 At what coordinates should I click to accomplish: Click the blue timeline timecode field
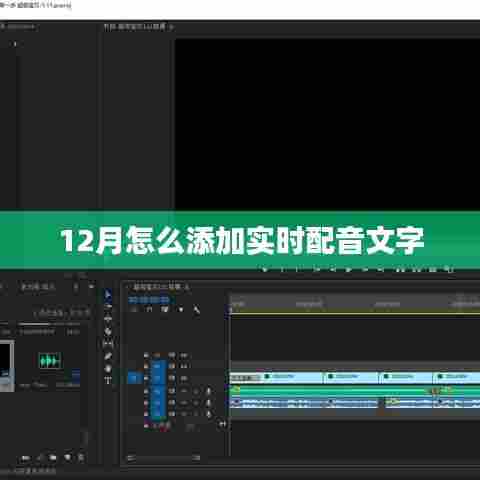pyautogui.click(x=149, y=300)
